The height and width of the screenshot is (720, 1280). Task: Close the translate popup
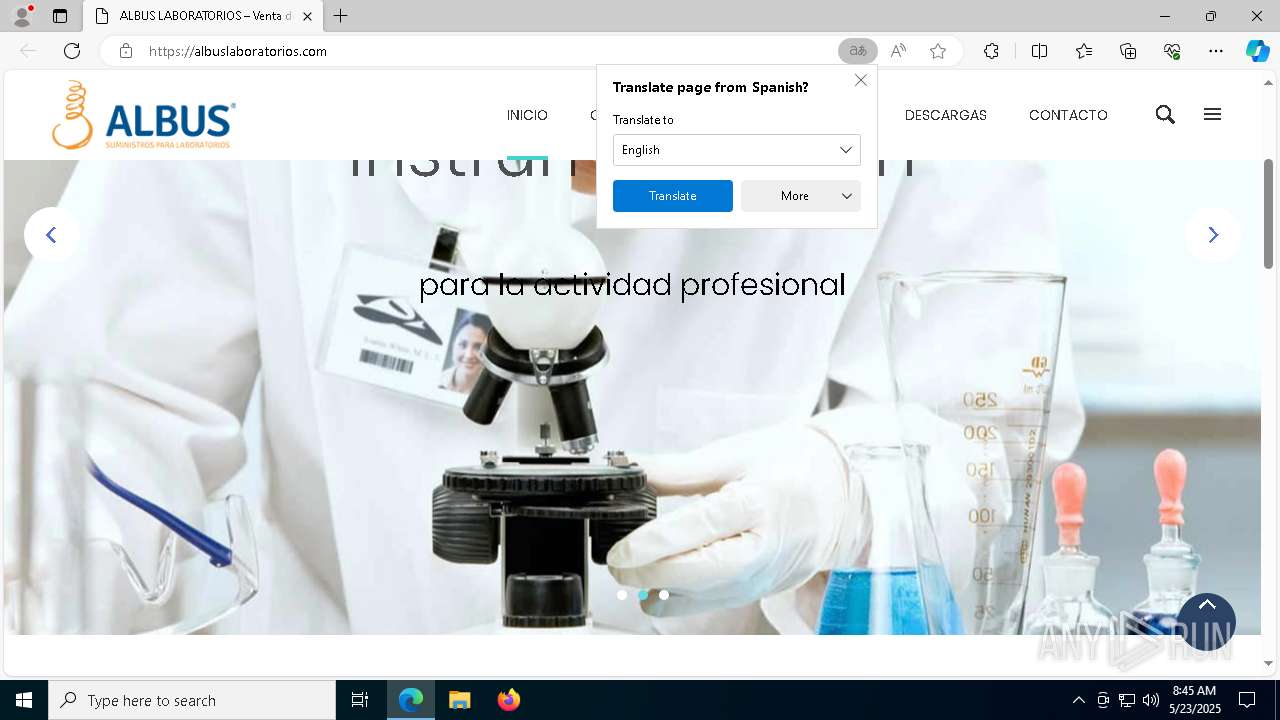pyautogui.click(x=861, y=80)
